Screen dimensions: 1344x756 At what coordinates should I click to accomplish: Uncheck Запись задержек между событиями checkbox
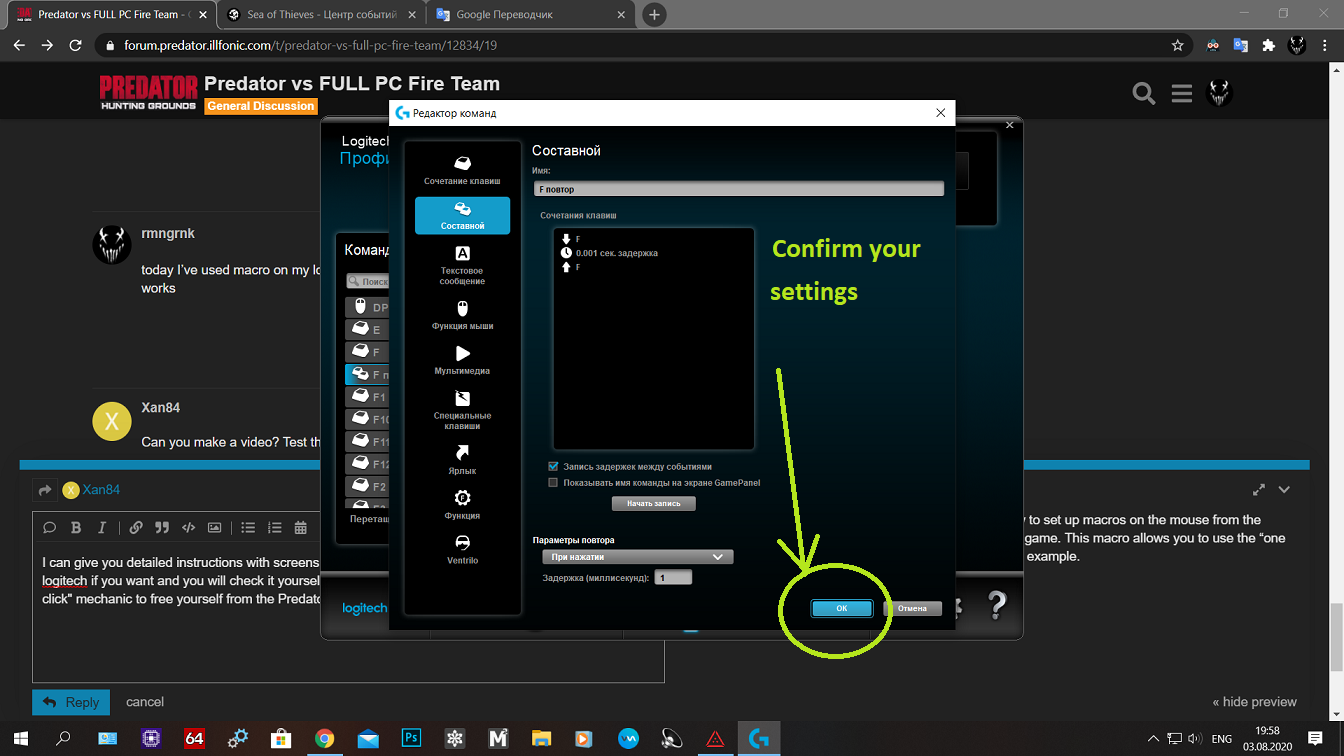553,466
